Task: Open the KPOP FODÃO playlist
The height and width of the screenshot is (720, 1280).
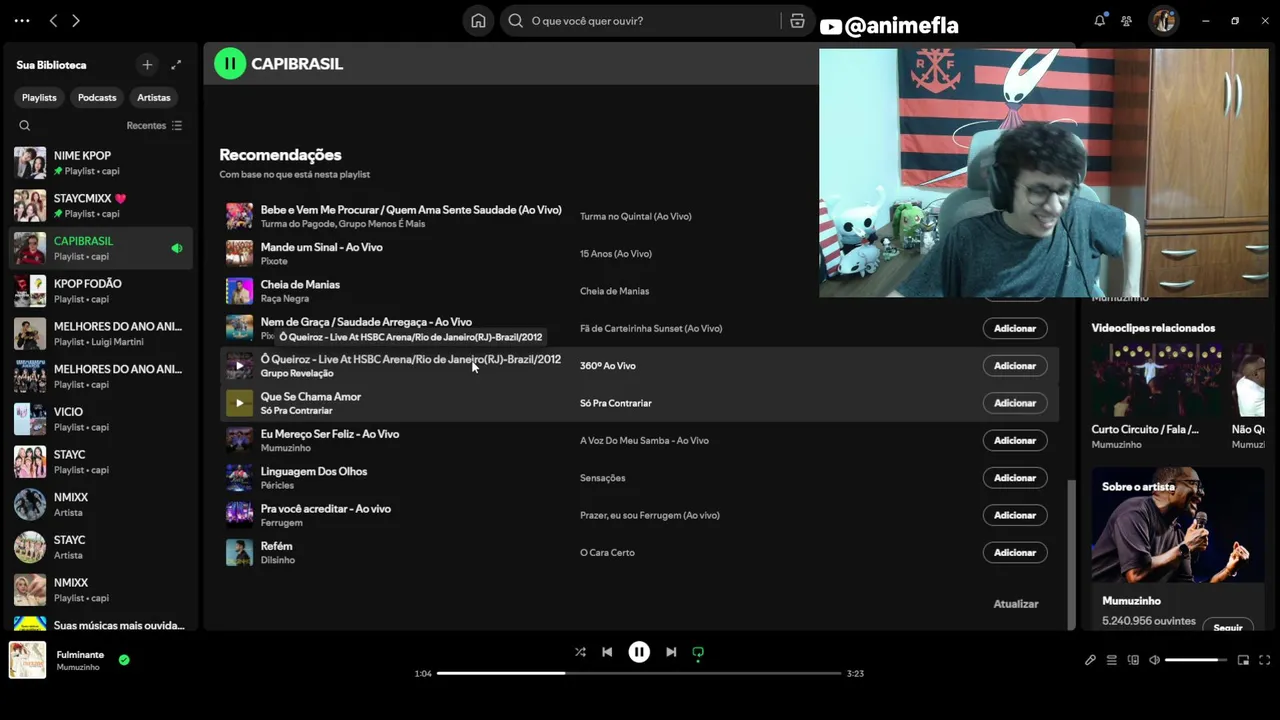Action: click(100, 291)
